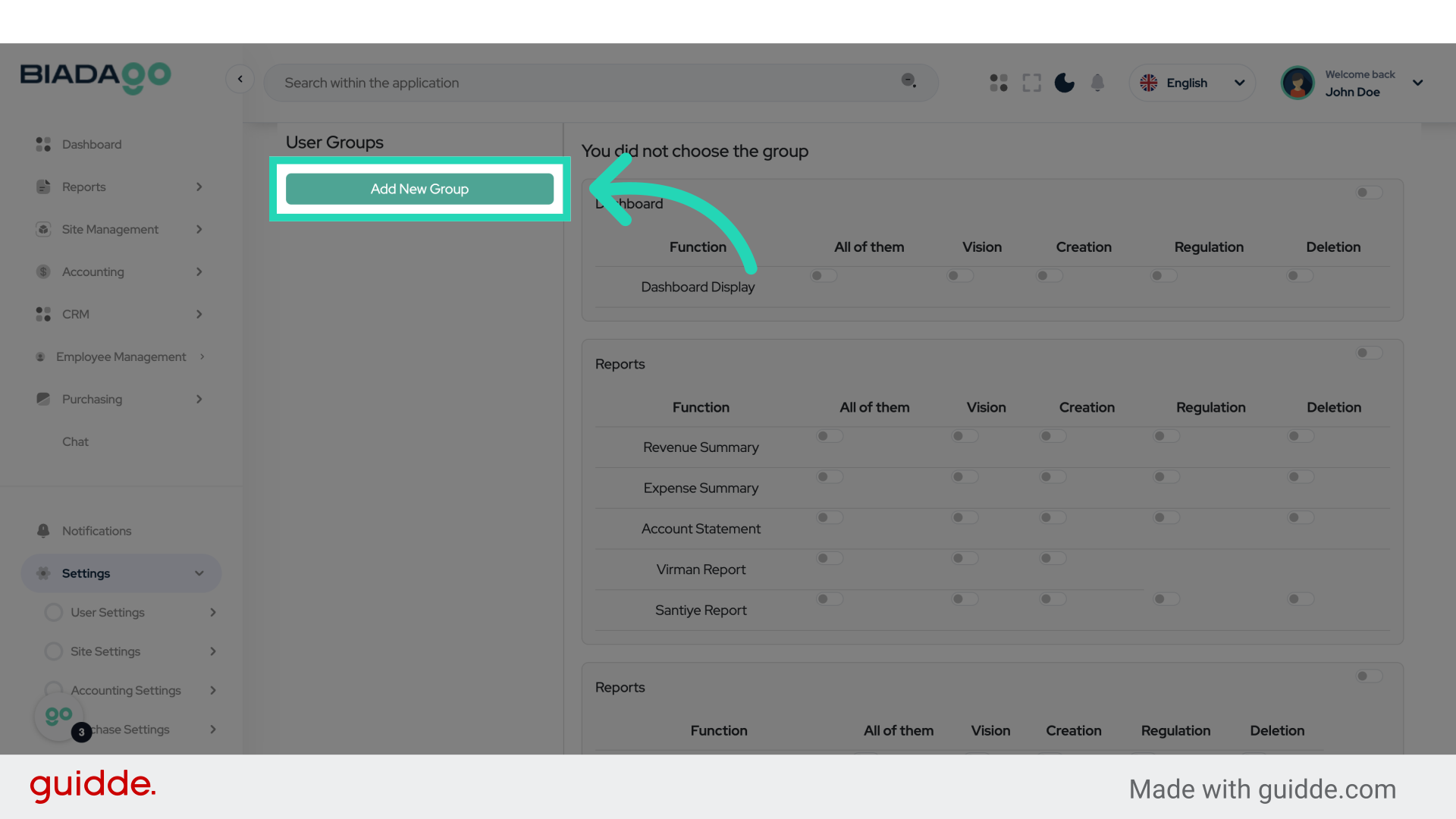The image size is (1456, 819).
Task: Open the apps grid icon in header
Action: (x=999, y=83)
